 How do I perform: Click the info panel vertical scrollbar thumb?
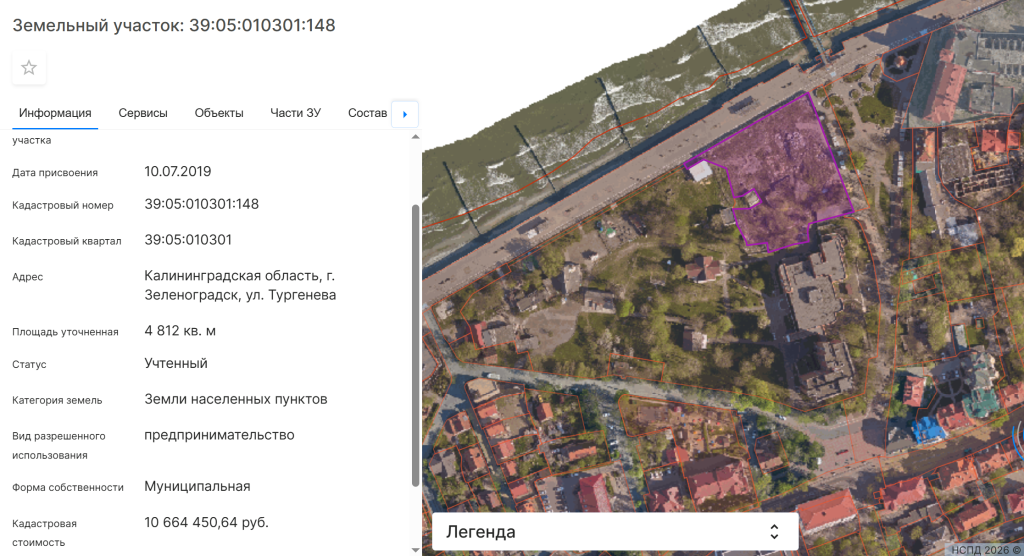point(416,345)
